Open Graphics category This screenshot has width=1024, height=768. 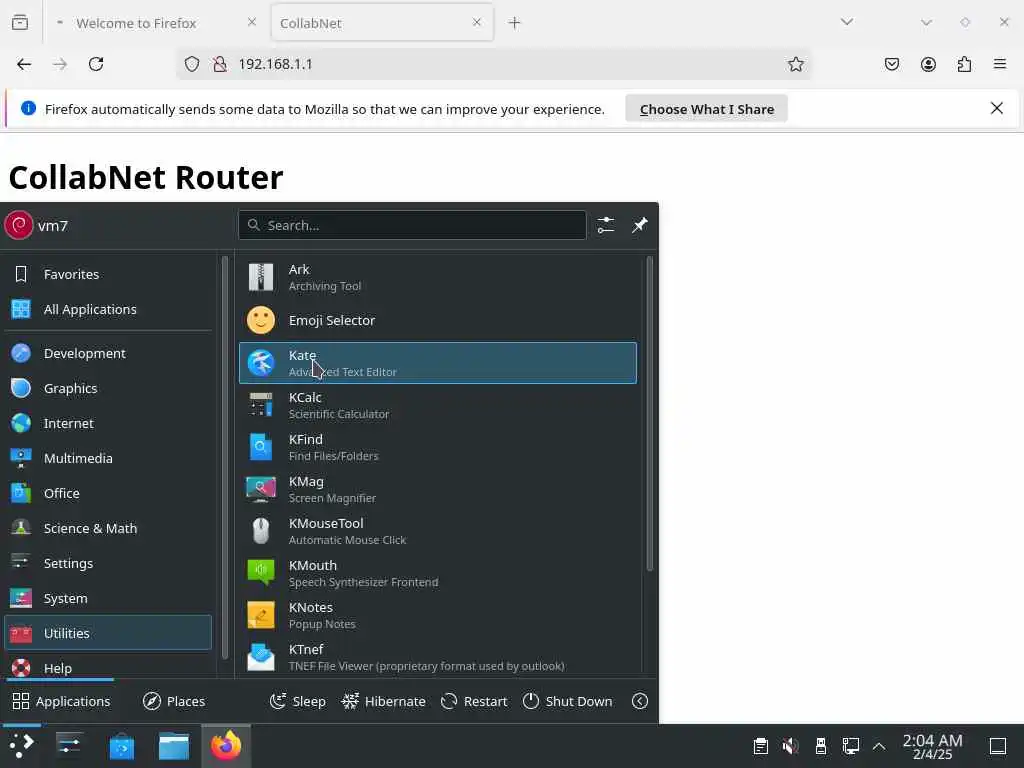[108, 388]
